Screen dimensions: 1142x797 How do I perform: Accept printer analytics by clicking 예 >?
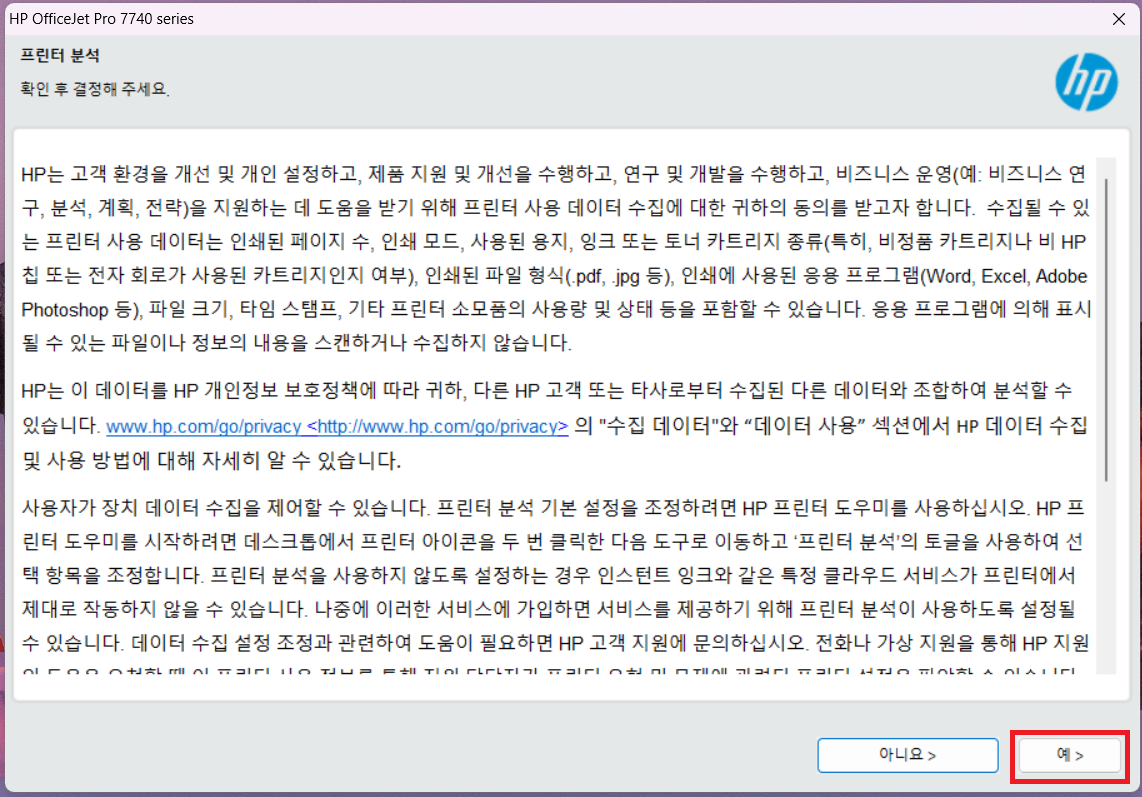[x=1069, y=755]
